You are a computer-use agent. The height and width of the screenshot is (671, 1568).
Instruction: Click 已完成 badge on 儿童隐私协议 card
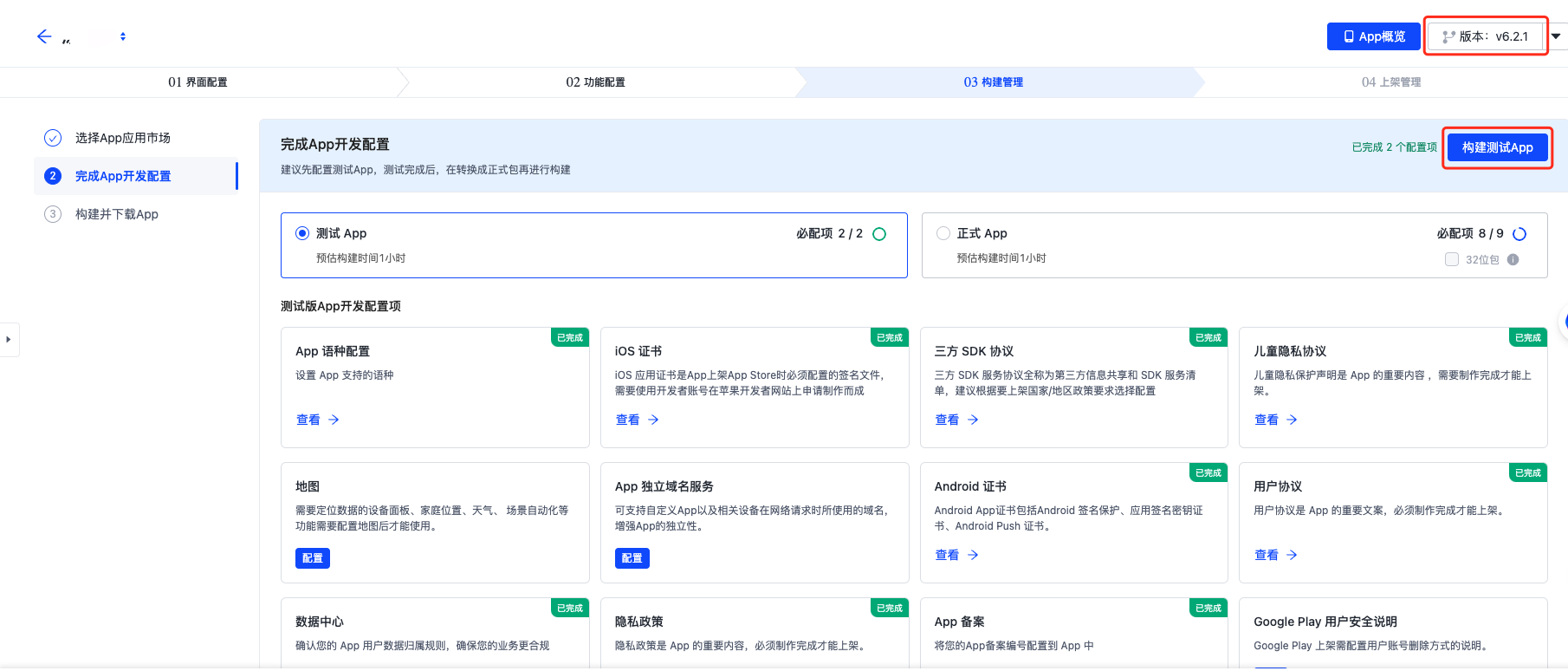click(x=1528, y=337)
